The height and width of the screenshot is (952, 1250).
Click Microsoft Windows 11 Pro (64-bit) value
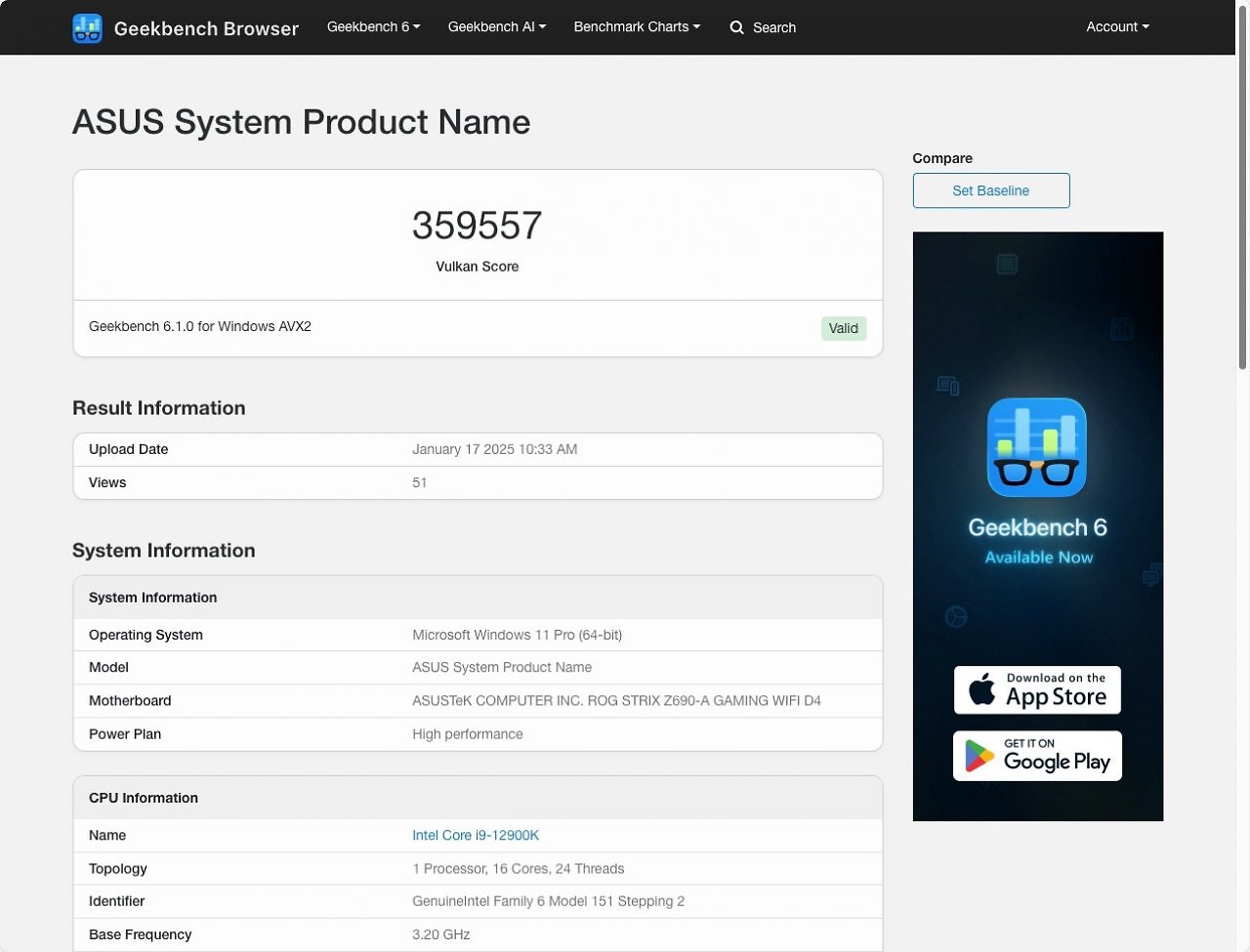(x=518, y=635)
